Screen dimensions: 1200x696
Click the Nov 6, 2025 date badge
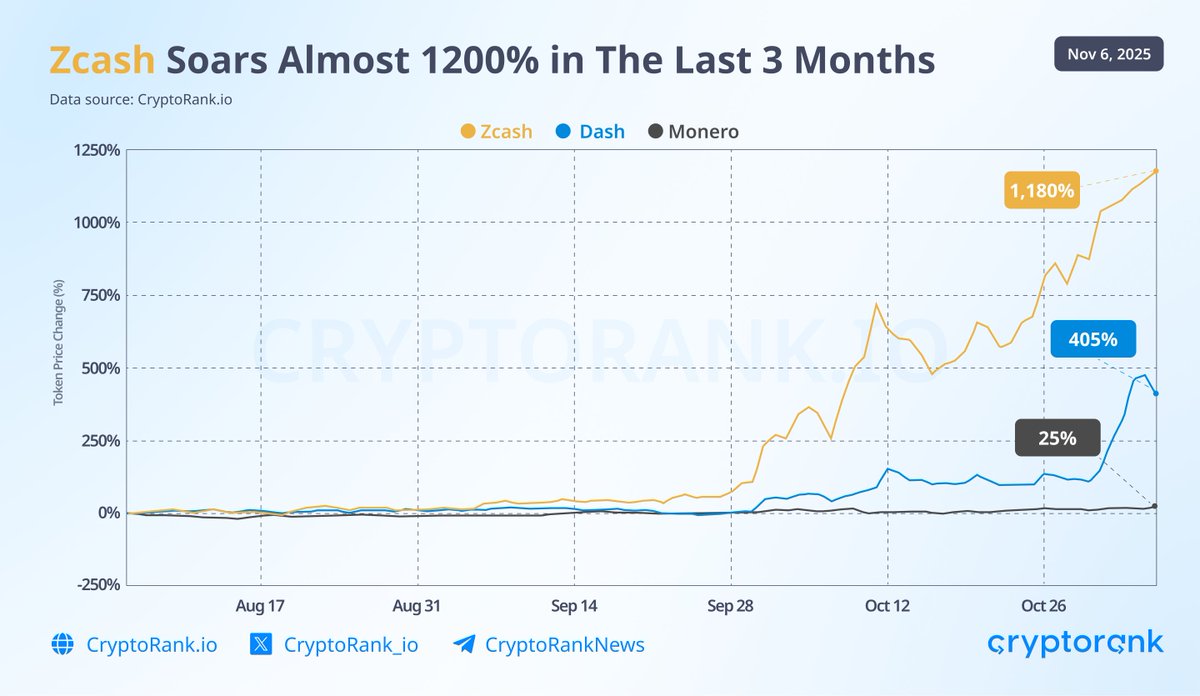1109,54
